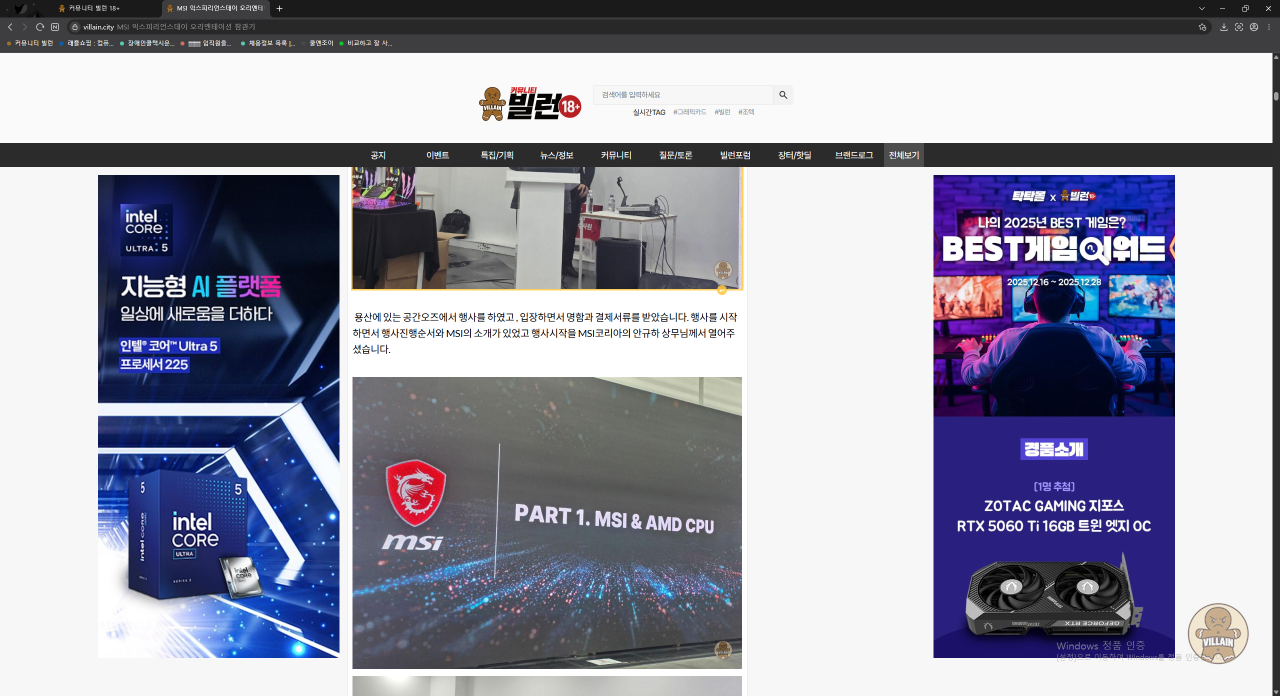Click the floating Villain gingerbread mascot button
The width and height of the screenshot is (1280, 696).
(1217, 633)
